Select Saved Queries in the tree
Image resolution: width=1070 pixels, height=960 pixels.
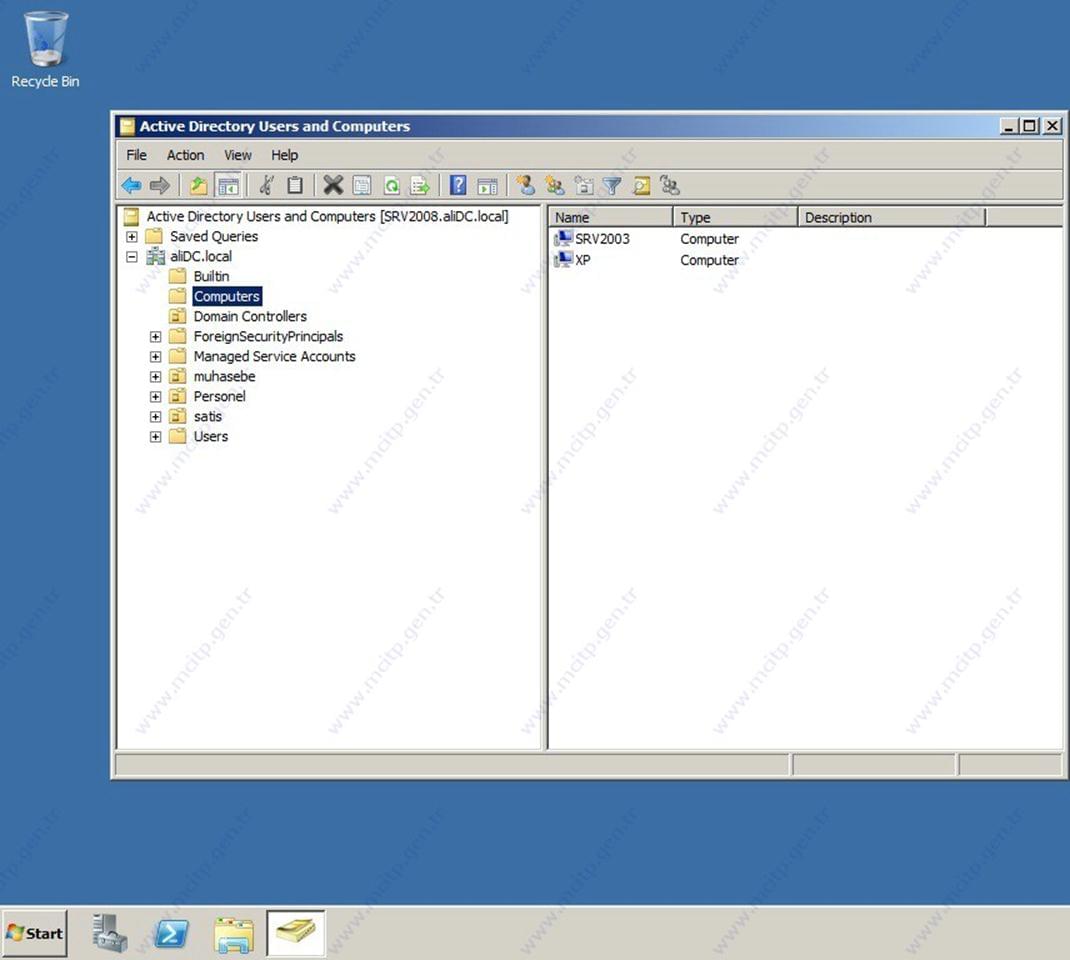(214, 237)
